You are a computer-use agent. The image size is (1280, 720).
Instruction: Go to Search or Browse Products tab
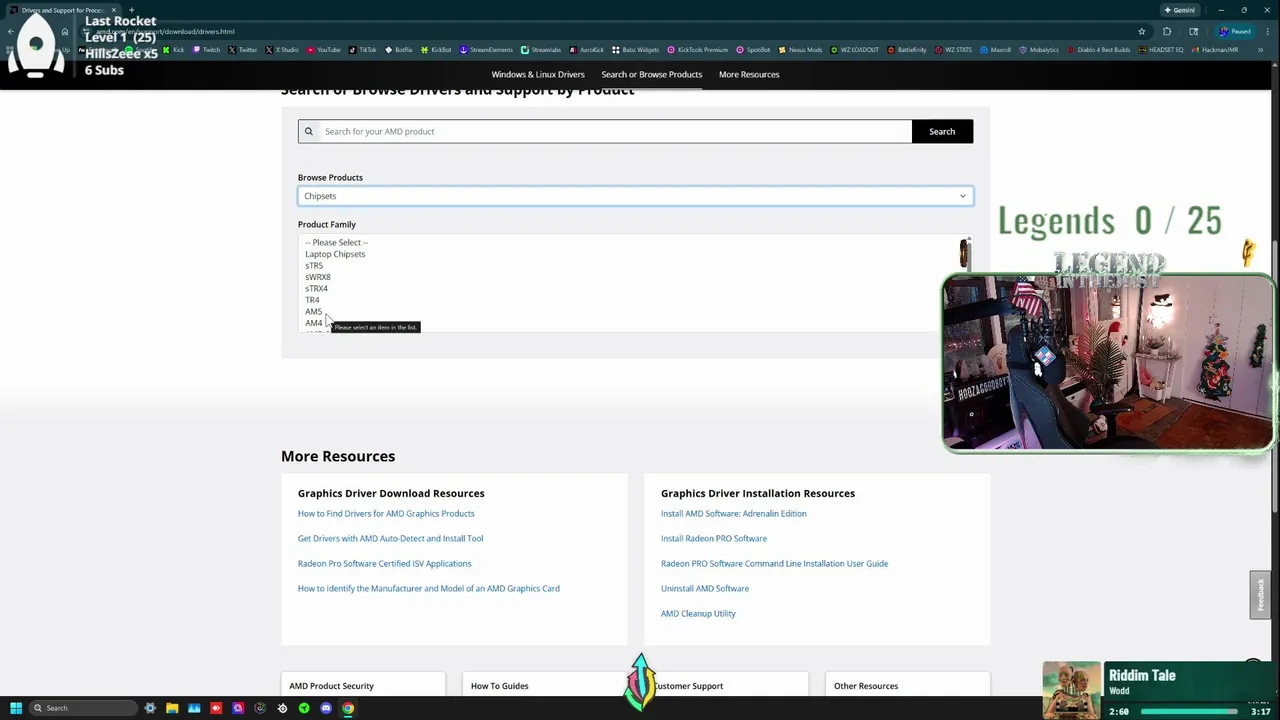(x=651, y=74)
